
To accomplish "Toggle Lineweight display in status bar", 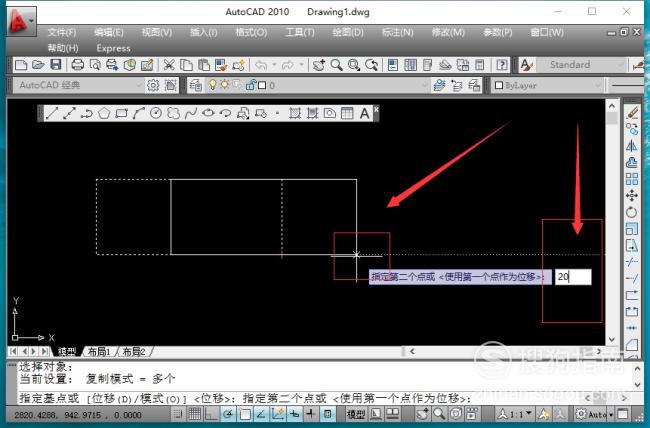I will pos(310,413).
